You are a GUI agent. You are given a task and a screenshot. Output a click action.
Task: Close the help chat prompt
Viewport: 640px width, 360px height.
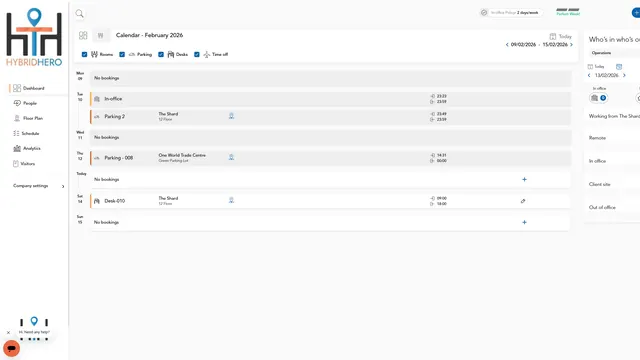(x=8, y=333)
